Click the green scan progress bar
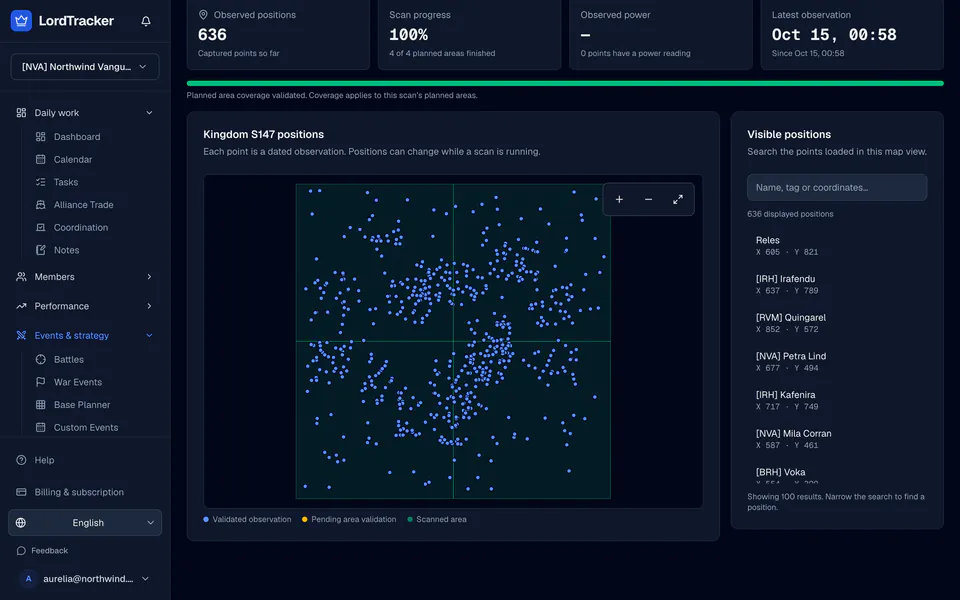This screenshot has width=960, height=600. pyautogui.click(x=565, y=83)
